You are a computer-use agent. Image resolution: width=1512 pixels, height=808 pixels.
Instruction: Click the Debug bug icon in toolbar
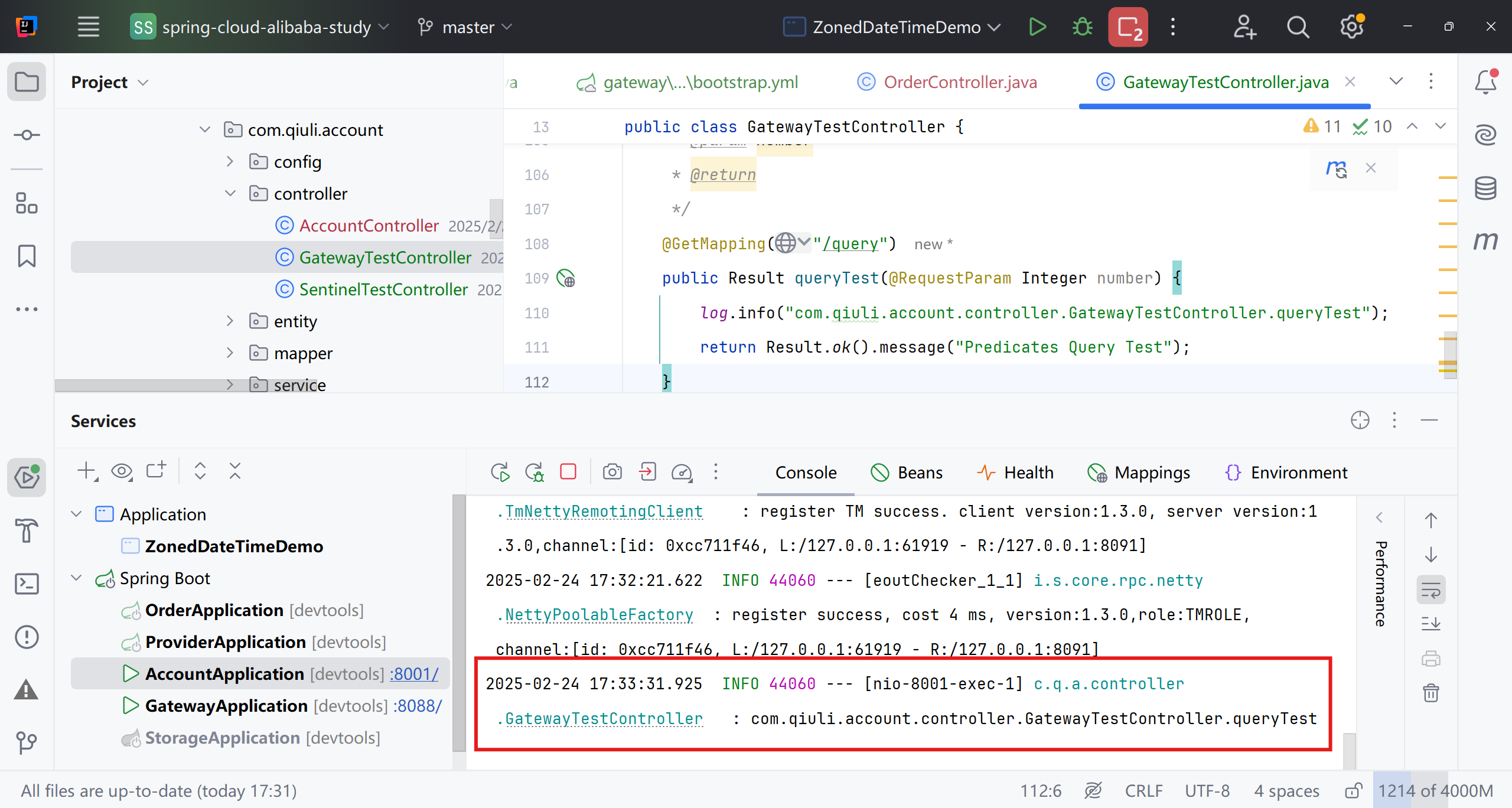(x=1082, y=27)
